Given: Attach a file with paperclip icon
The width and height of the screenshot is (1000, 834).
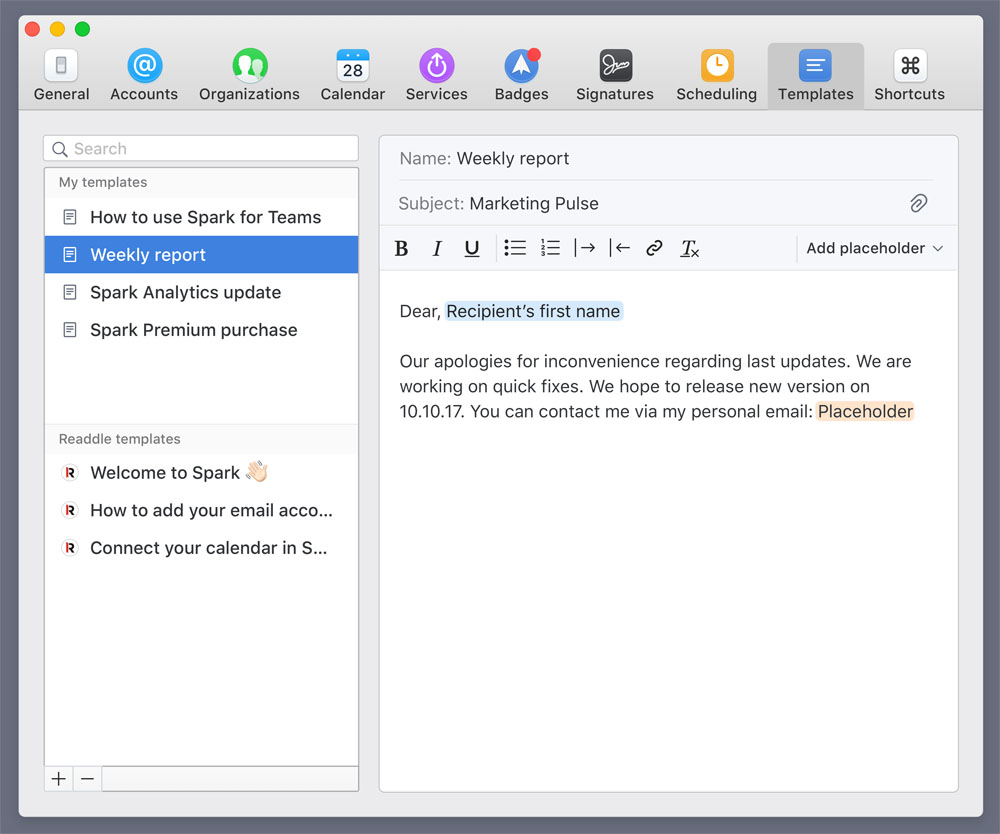Looking at the screenshot, I should click(x=918, y=203).
